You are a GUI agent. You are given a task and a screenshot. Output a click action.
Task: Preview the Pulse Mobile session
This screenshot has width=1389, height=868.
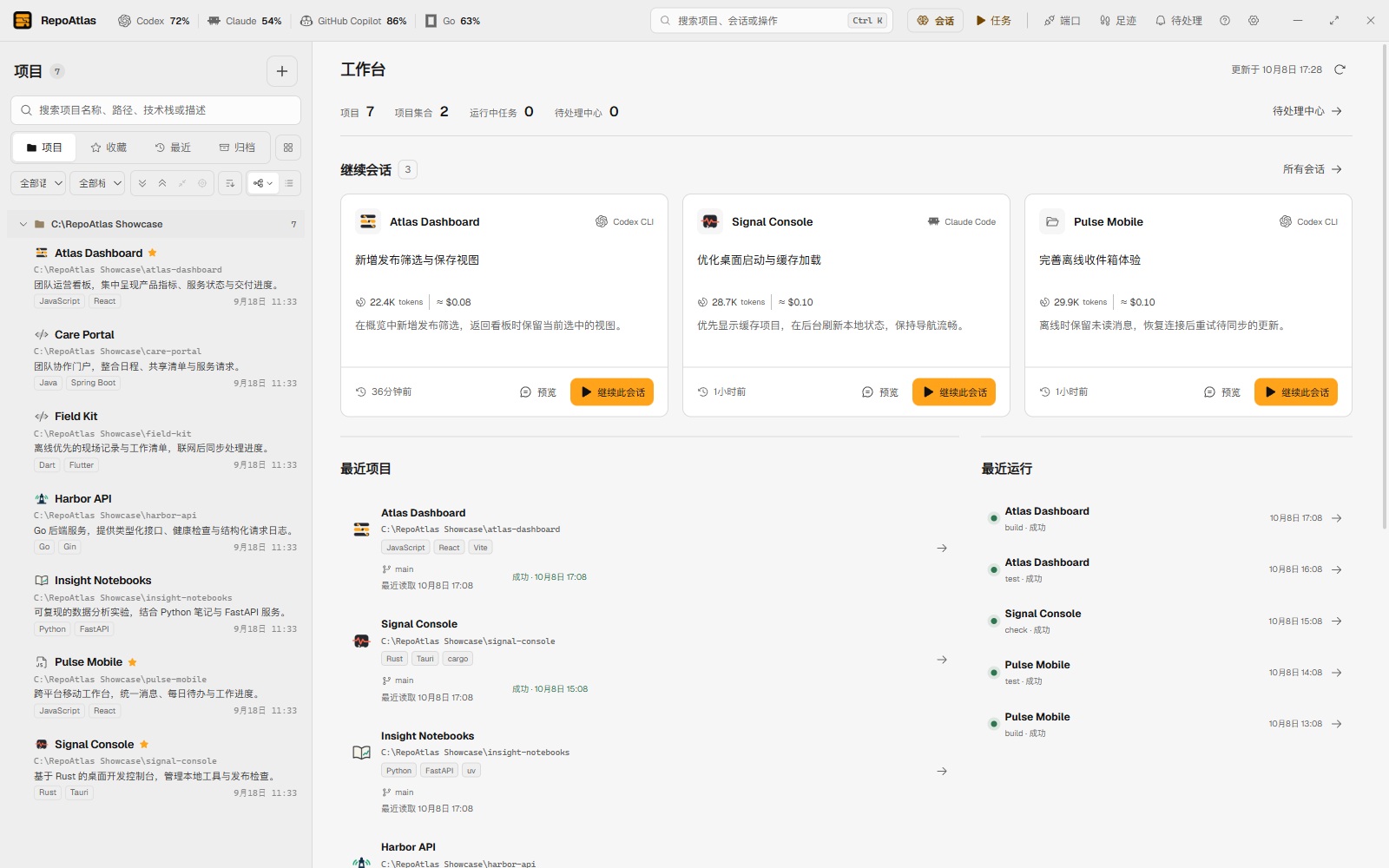pyautogui.click(x=1222, y=392)
